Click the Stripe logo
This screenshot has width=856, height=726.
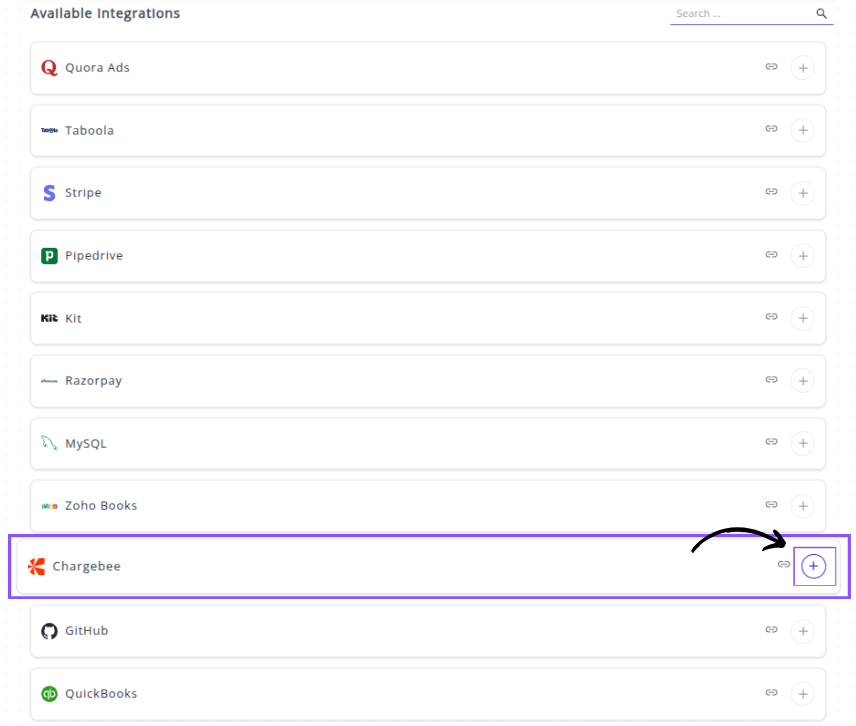[x=49, y=193]
